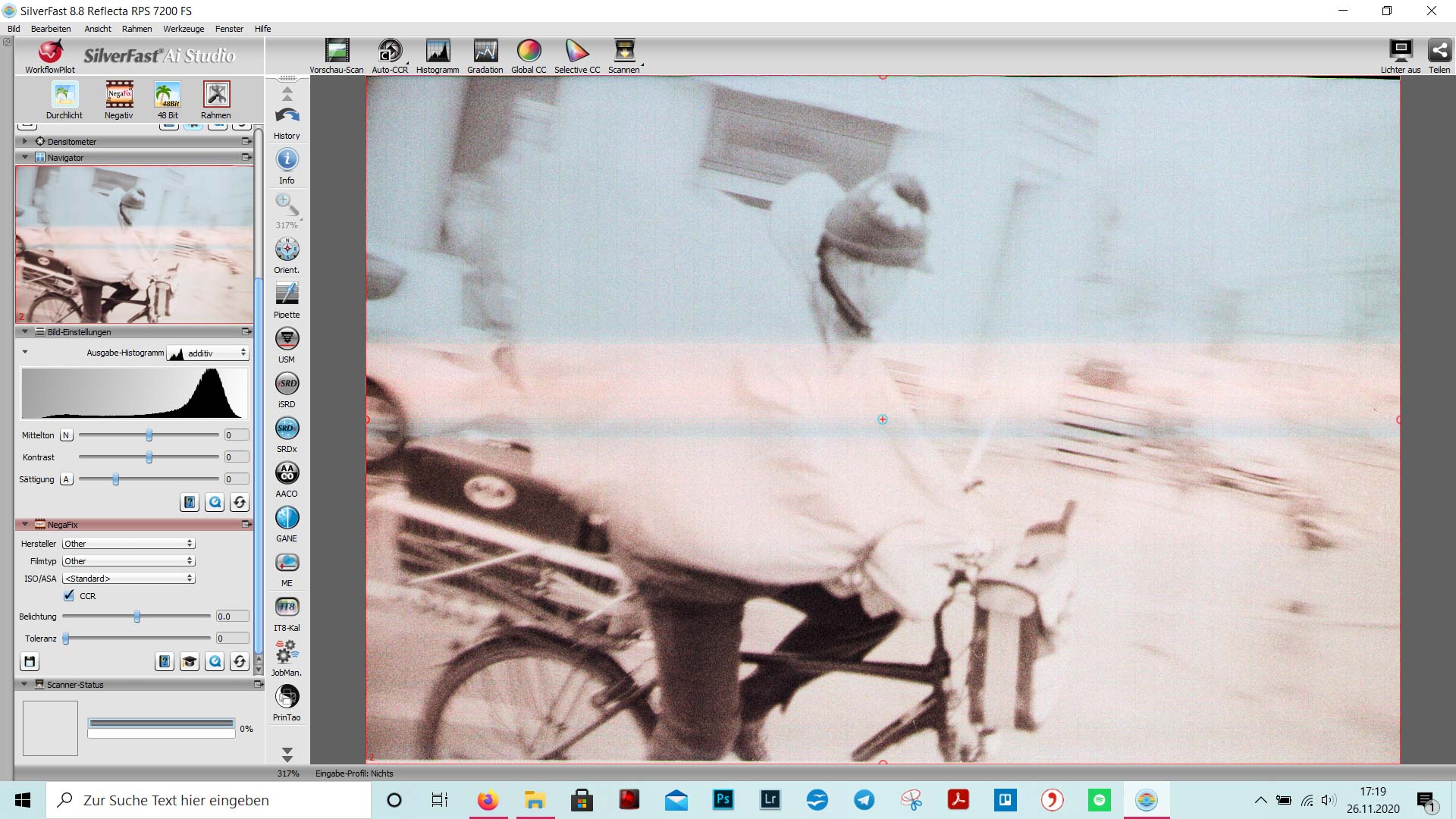
Task: Save NegaFix settings with the disk icon
Action: pyautogui.click(x=30, y=662)
